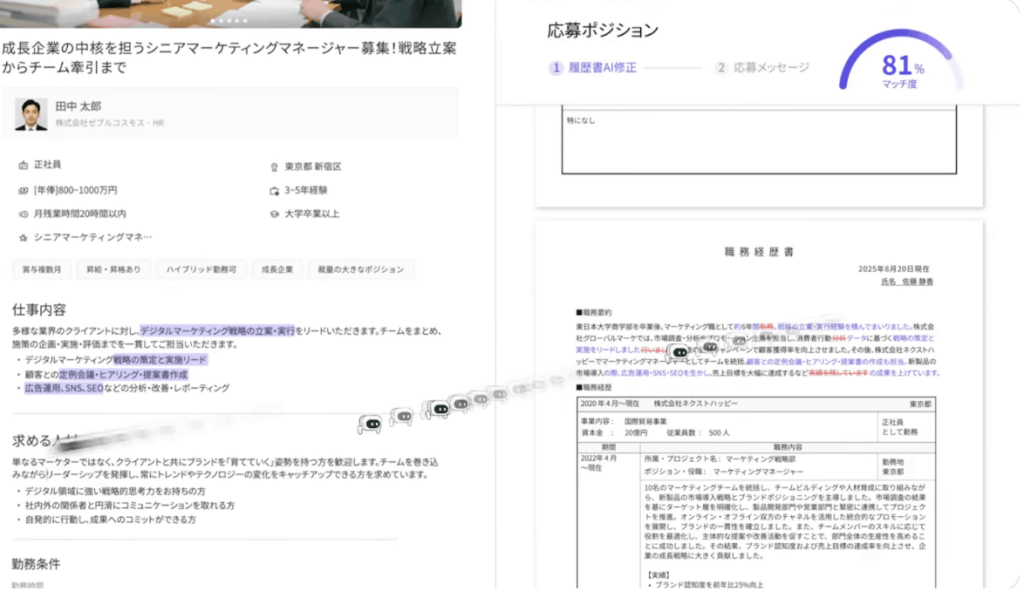Click the star icon beside シニアマーケティングマネ…
The image size is (1024, 591).
[x=24, y=238]
